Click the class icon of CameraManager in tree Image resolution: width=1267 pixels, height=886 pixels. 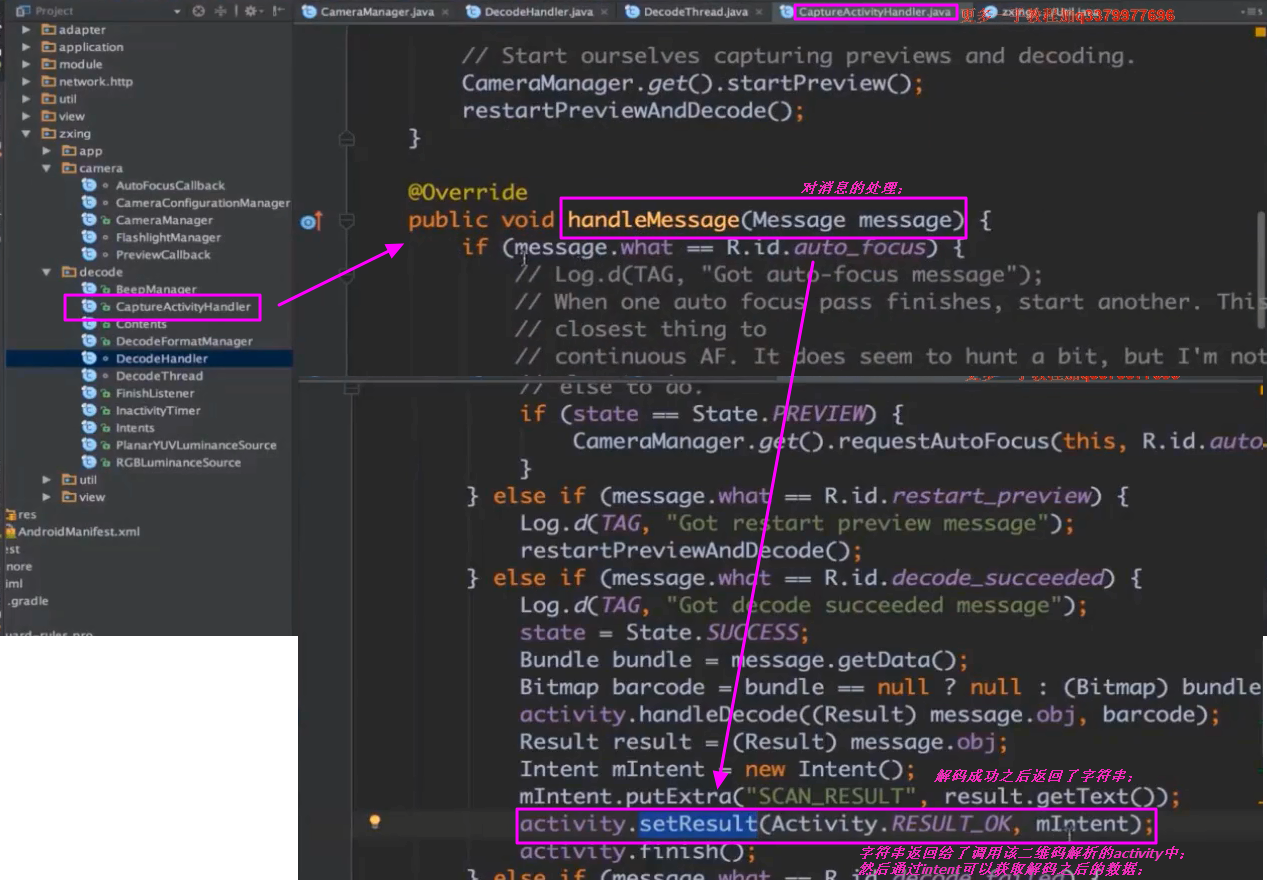tap(89, 220)
